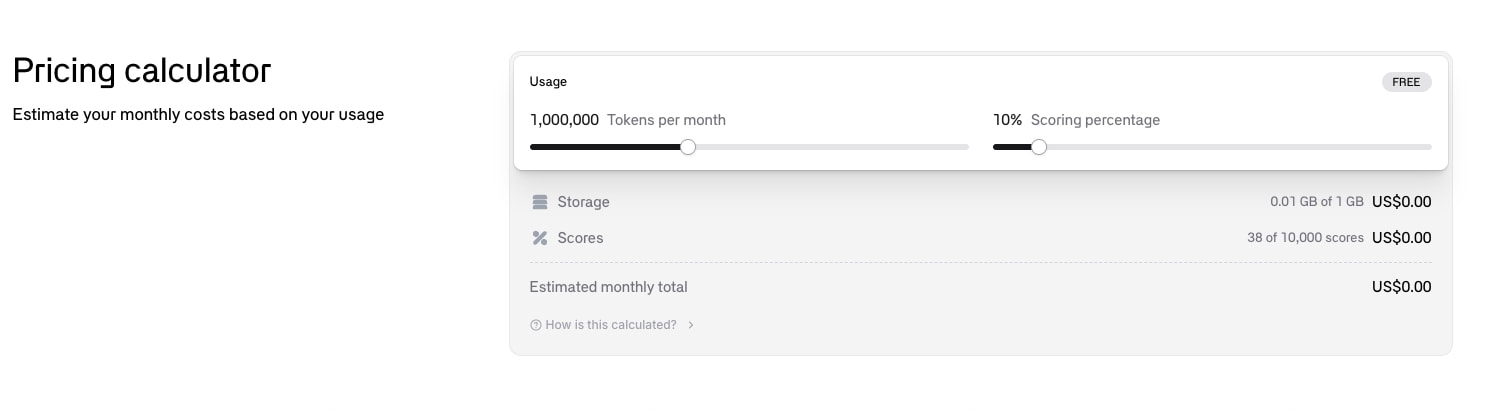Click the Scoring percentage slider handle

[1039, 147]
